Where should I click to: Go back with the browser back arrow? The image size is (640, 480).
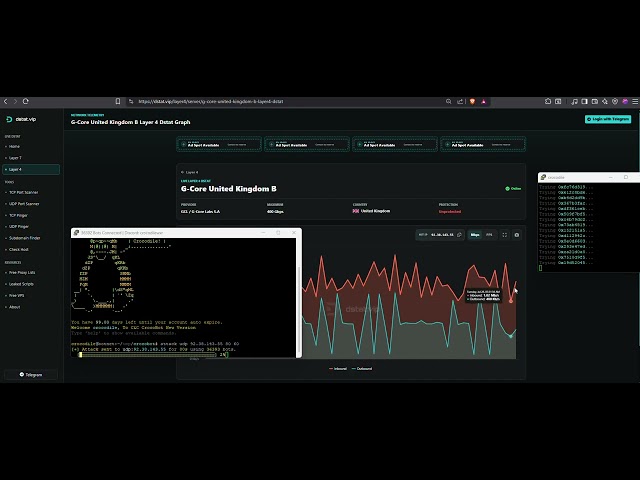(5, 101)
